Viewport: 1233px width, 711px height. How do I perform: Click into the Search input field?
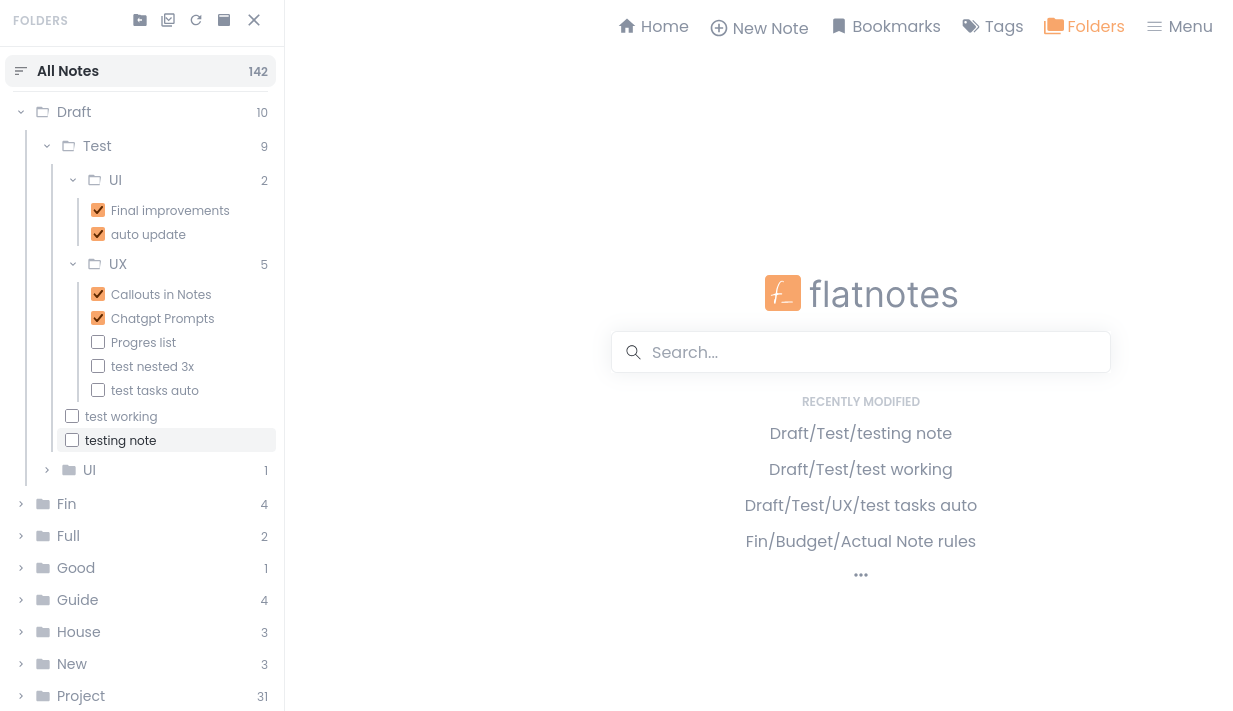coord(861,352)
